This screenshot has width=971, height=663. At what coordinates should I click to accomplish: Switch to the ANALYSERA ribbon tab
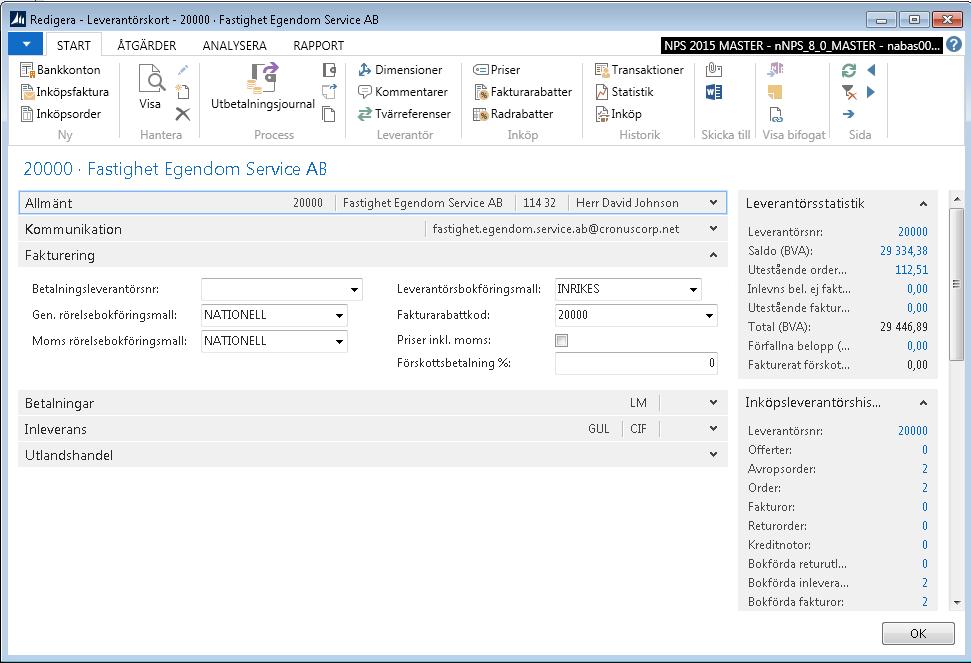(x=234, y=45)
